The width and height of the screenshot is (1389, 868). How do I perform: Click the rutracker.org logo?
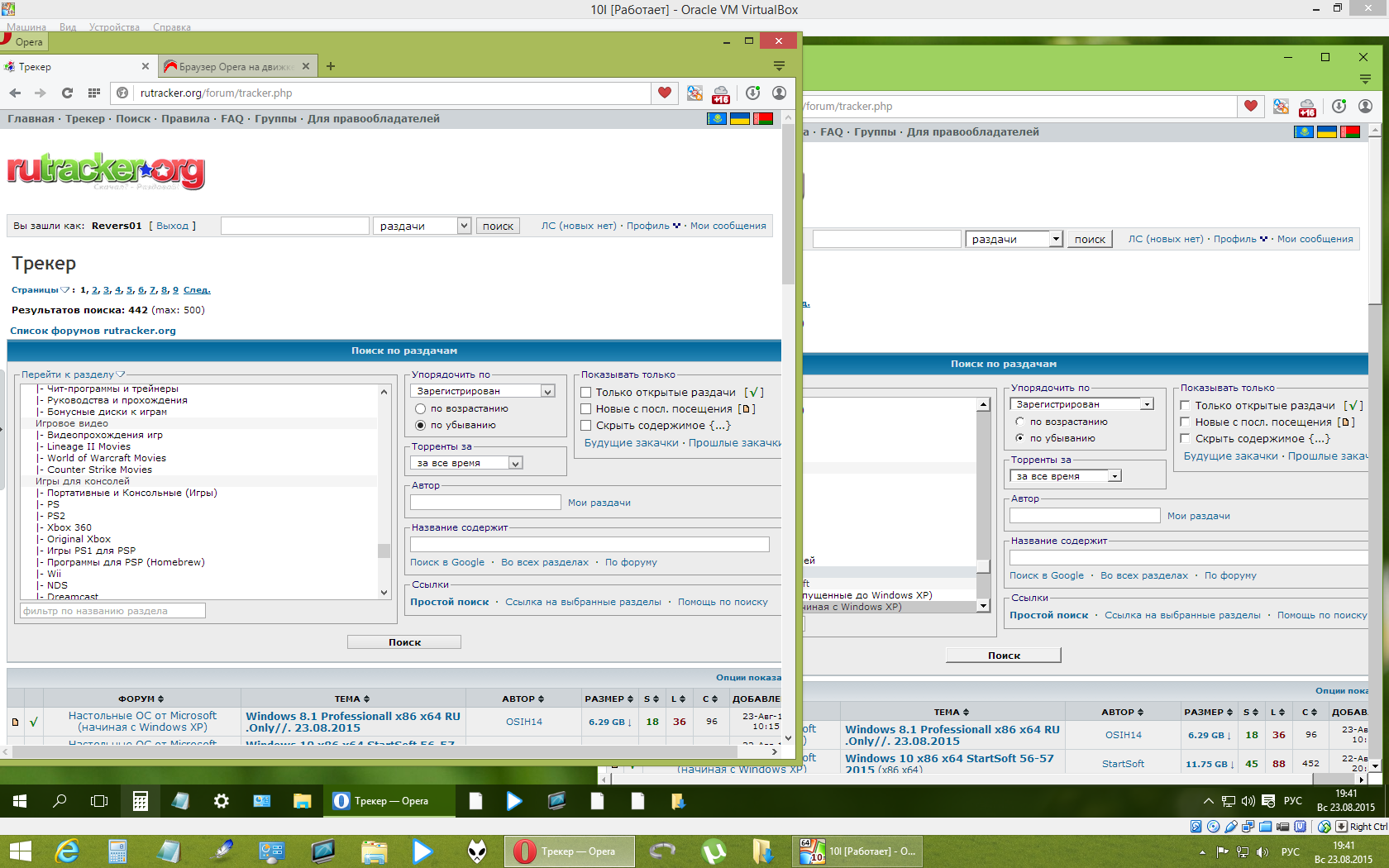click(106, 171)
